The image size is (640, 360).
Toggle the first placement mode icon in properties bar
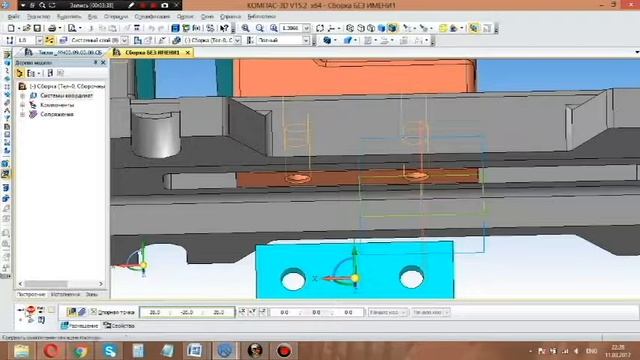point(71,312)
